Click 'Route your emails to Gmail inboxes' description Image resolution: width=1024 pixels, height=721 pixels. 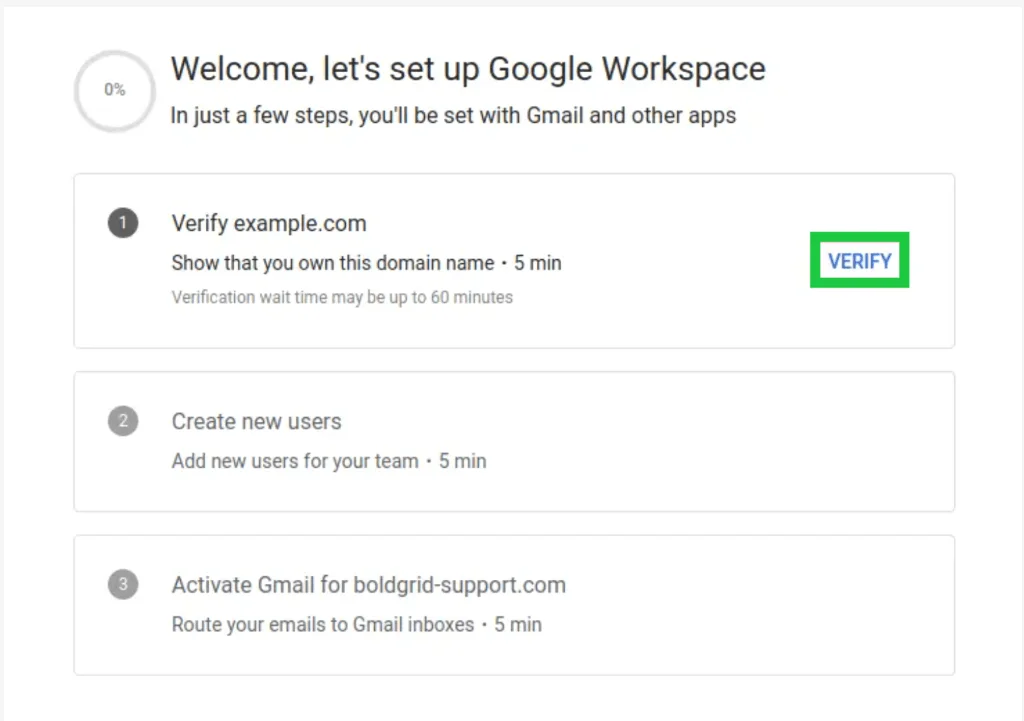point(322,624)
